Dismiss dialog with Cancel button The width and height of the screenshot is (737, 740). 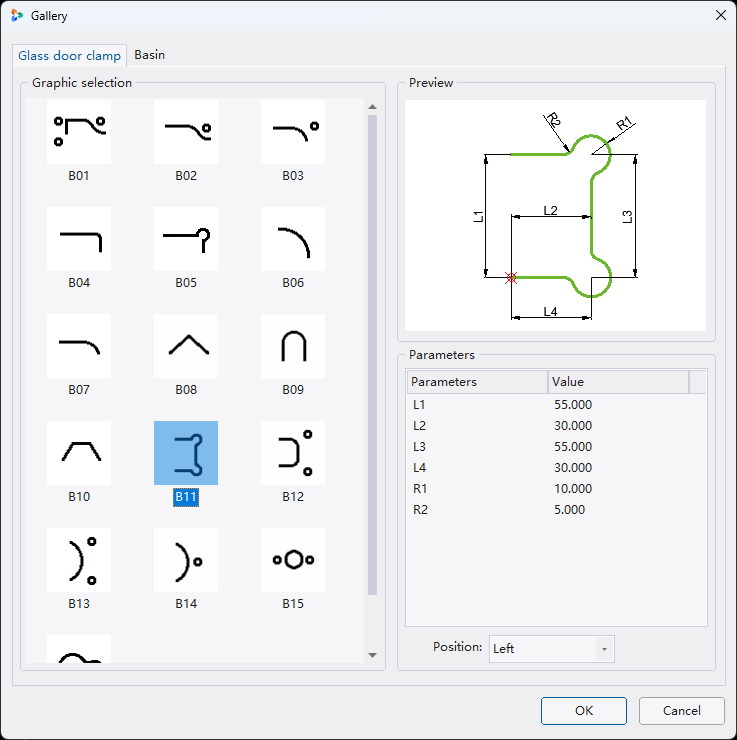pos(681,711)
